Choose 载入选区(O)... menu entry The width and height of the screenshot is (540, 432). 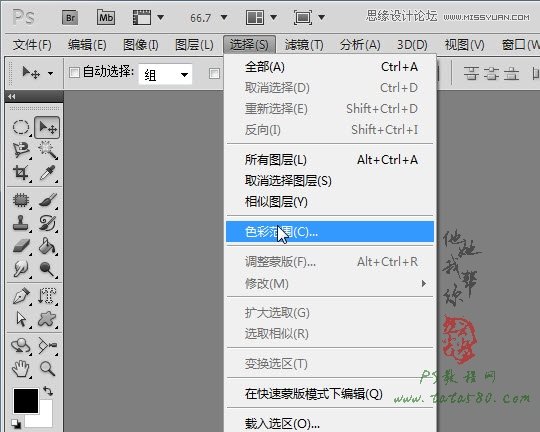point(331,423)
